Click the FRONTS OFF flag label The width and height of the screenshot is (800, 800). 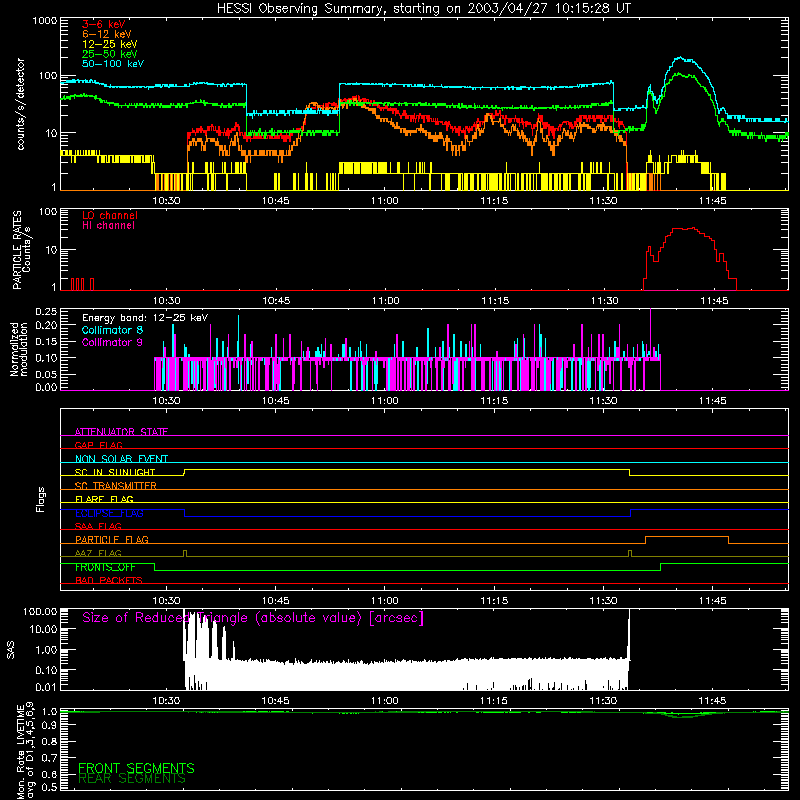(105, 567)
